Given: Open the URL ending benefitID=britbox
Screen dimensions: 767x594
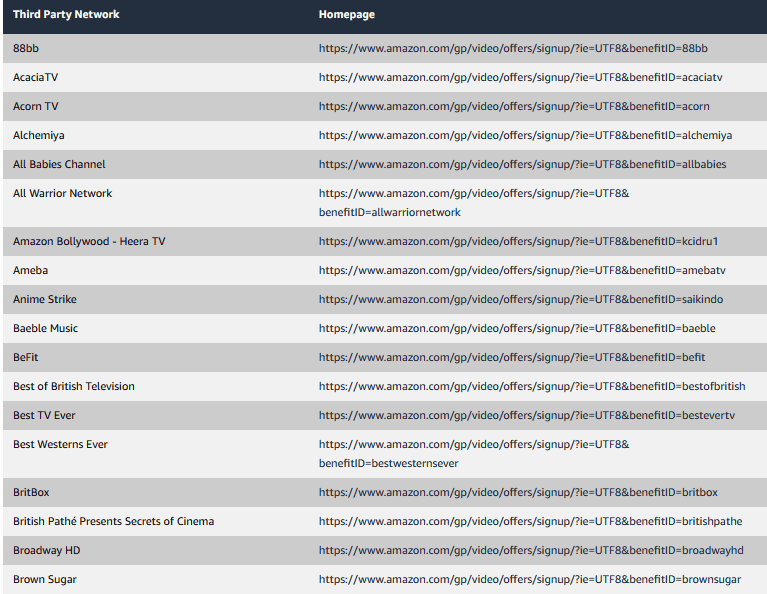Looking at the screenshot, I should pyautogui.click(x=518, y=492).
